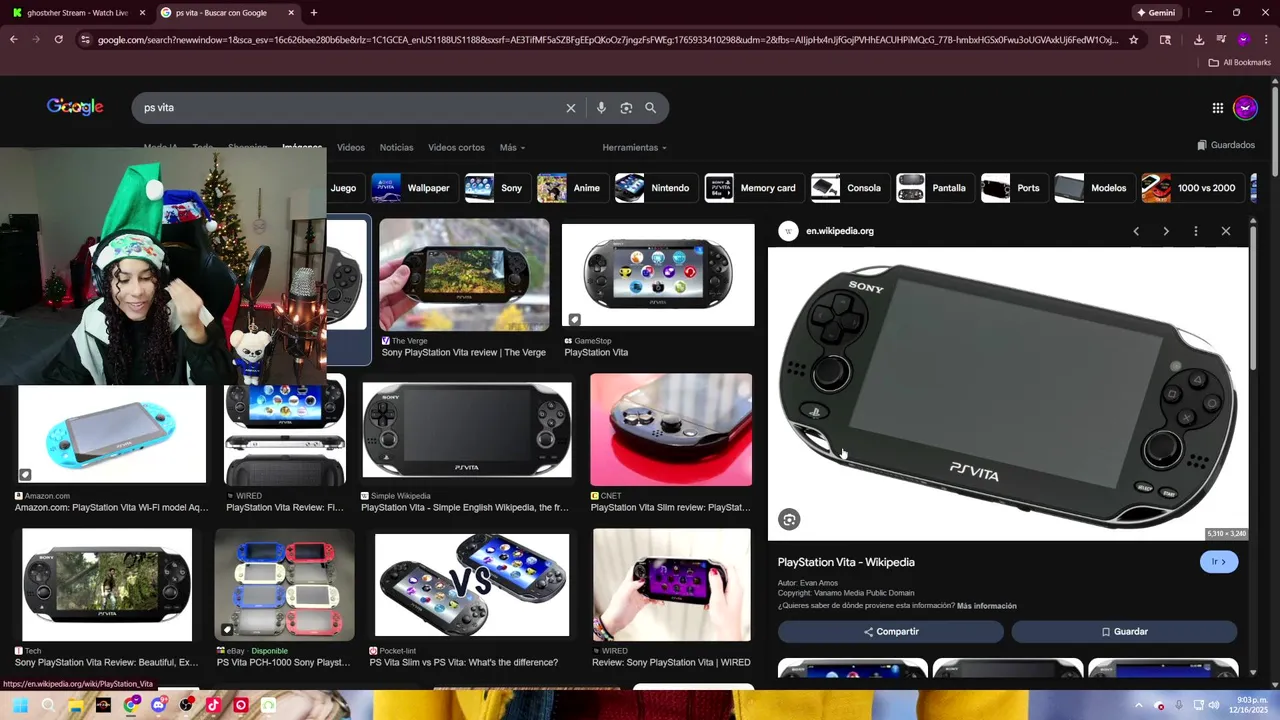Open Chrome downloads icon

(x=1199, y=40)
